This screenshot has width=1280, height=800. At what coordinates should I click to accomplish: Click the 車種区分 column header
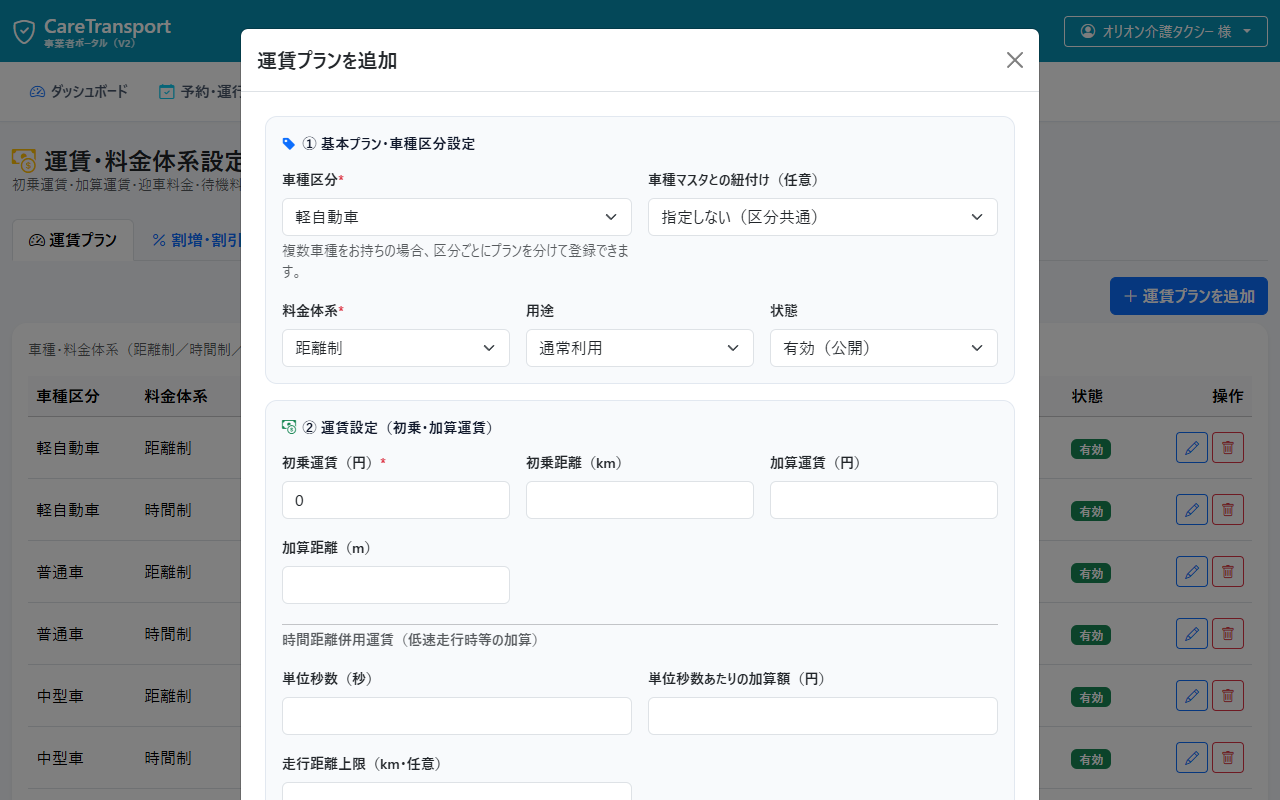tap(68, 396)
